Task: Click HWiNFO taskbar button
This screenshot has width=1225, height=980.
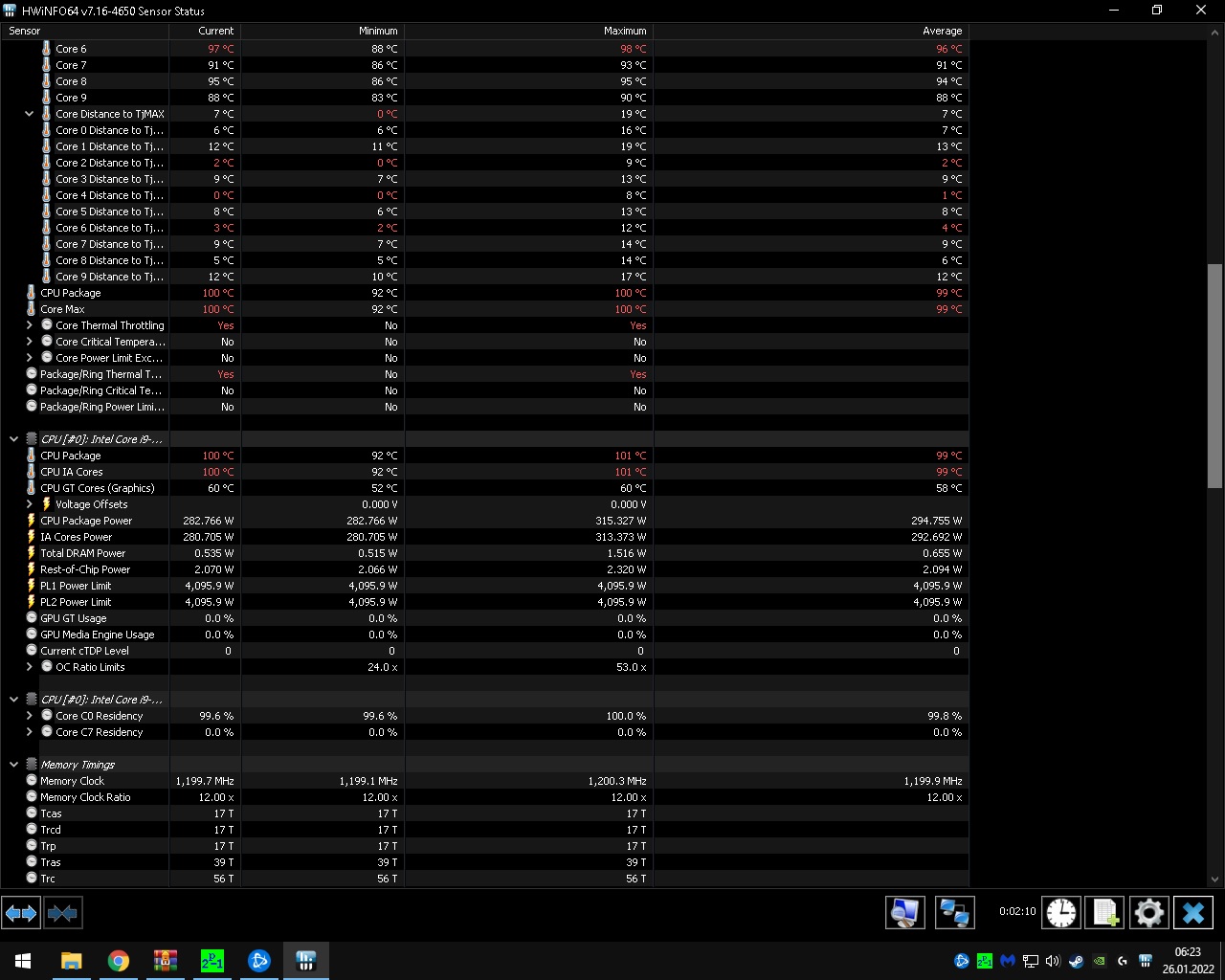Action: (x=306, y=961)
